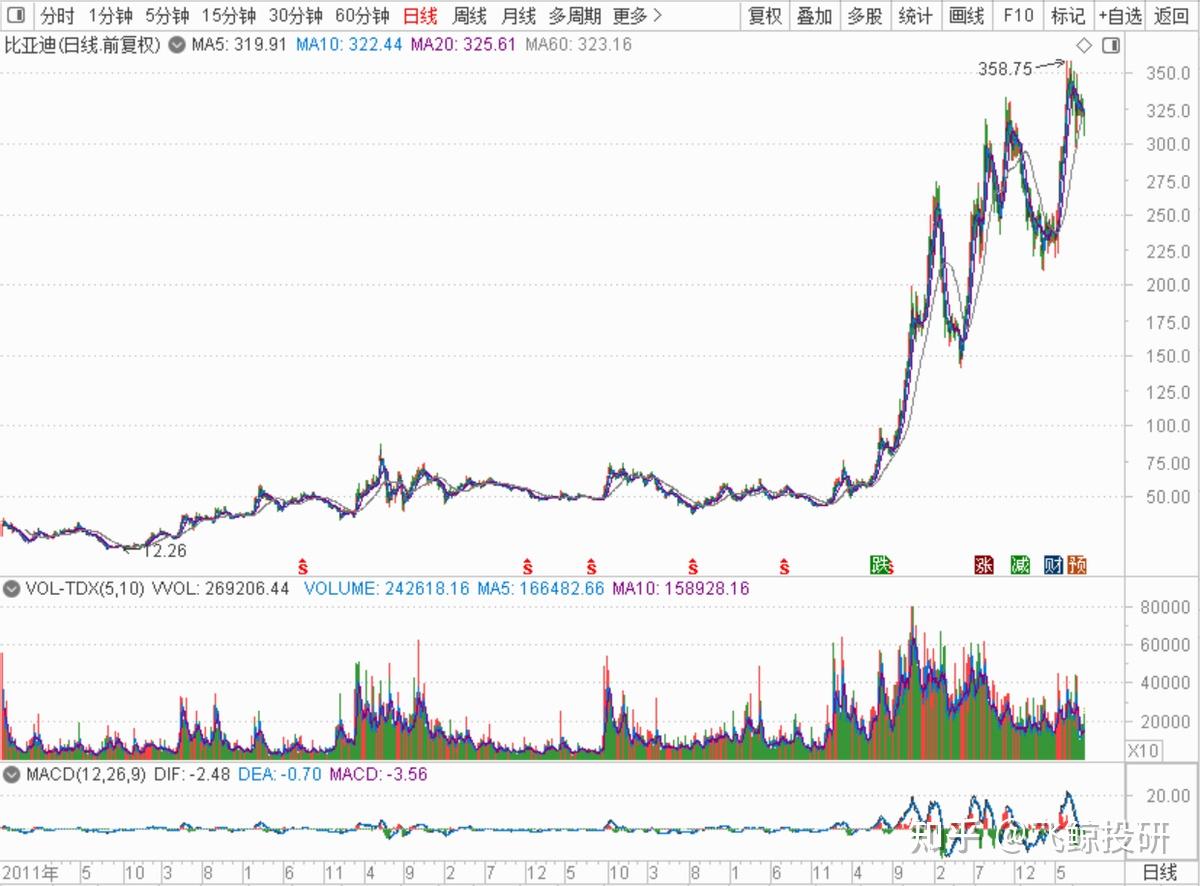Click the MA20: 325.61 value

466,45
